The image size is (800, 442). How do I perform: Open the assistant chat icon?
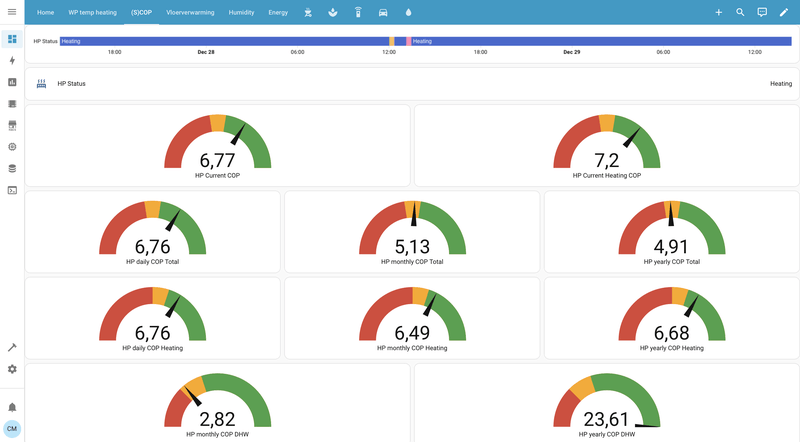762,12
